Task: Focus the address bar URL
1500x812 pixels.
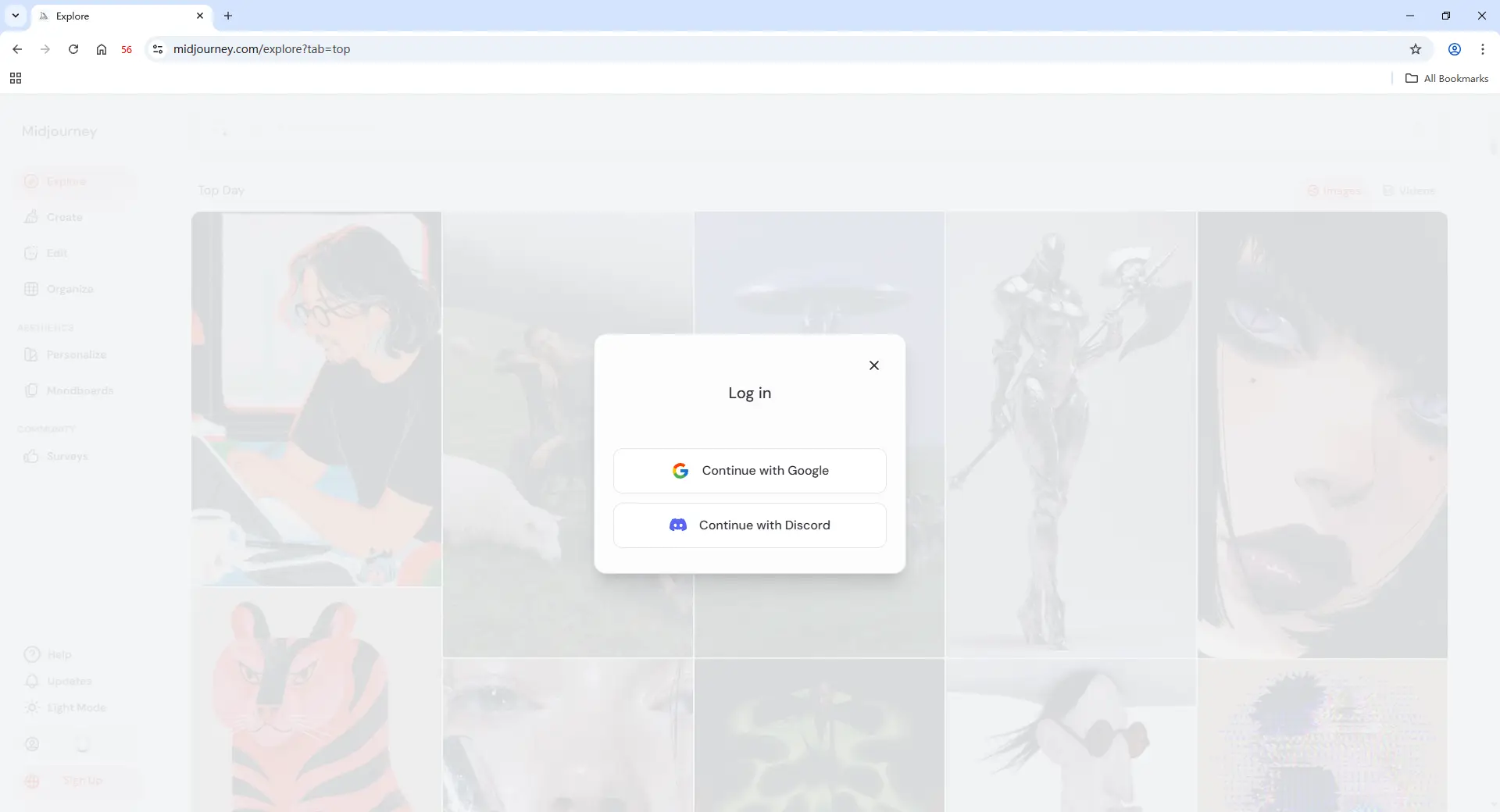Action: (262, 49)
